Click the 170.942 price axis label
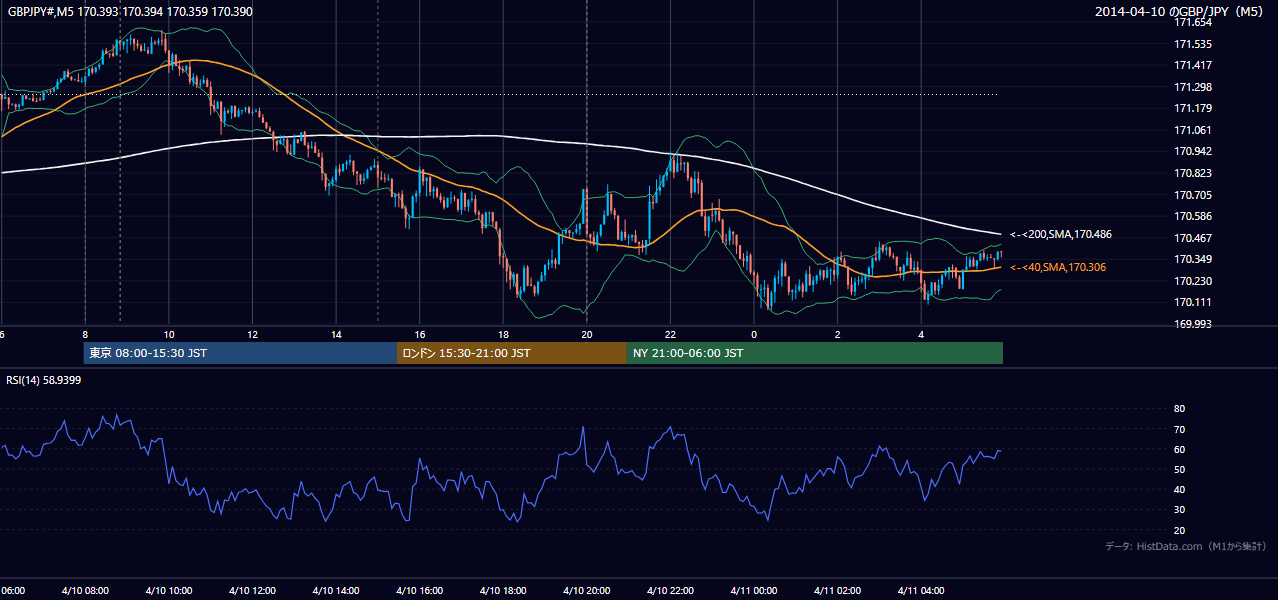The height and width of the screenshot is (600, 1278). coord(1193,152)
